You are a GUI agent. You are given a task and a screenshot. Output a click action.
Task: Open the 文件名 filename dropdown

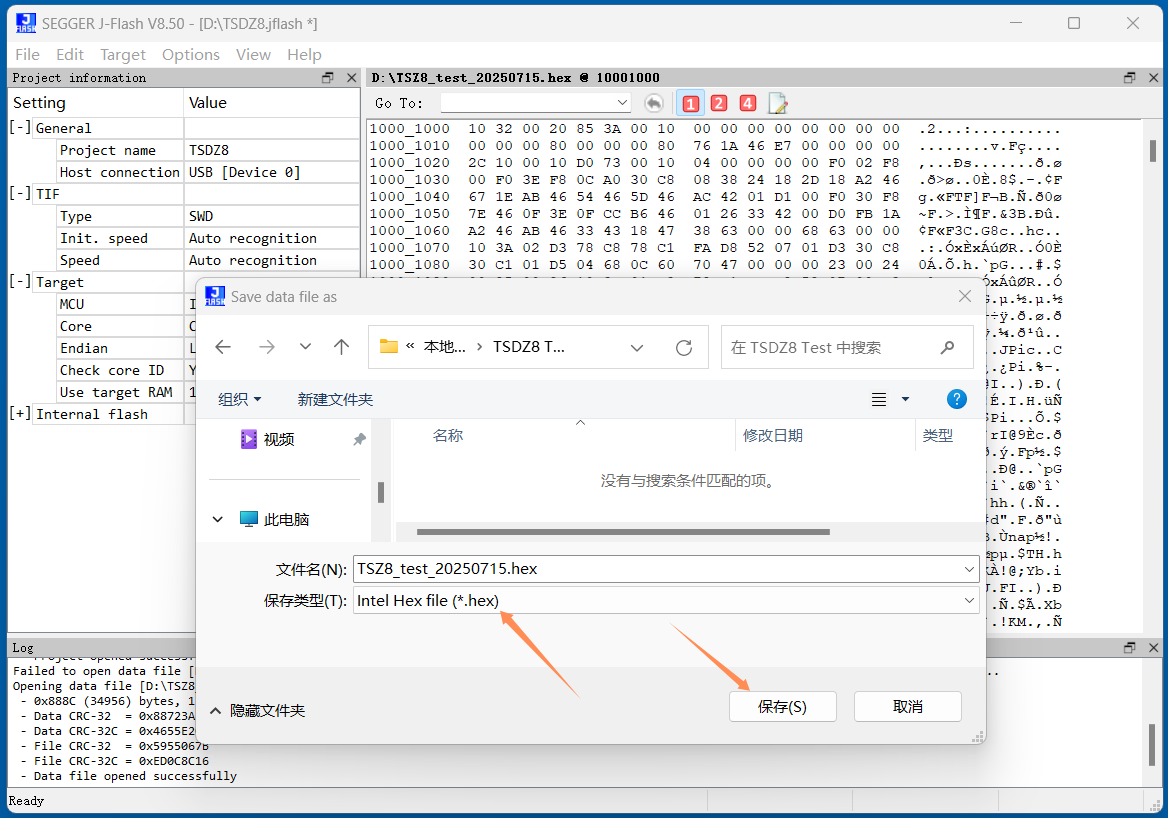(x=969, y=569)
